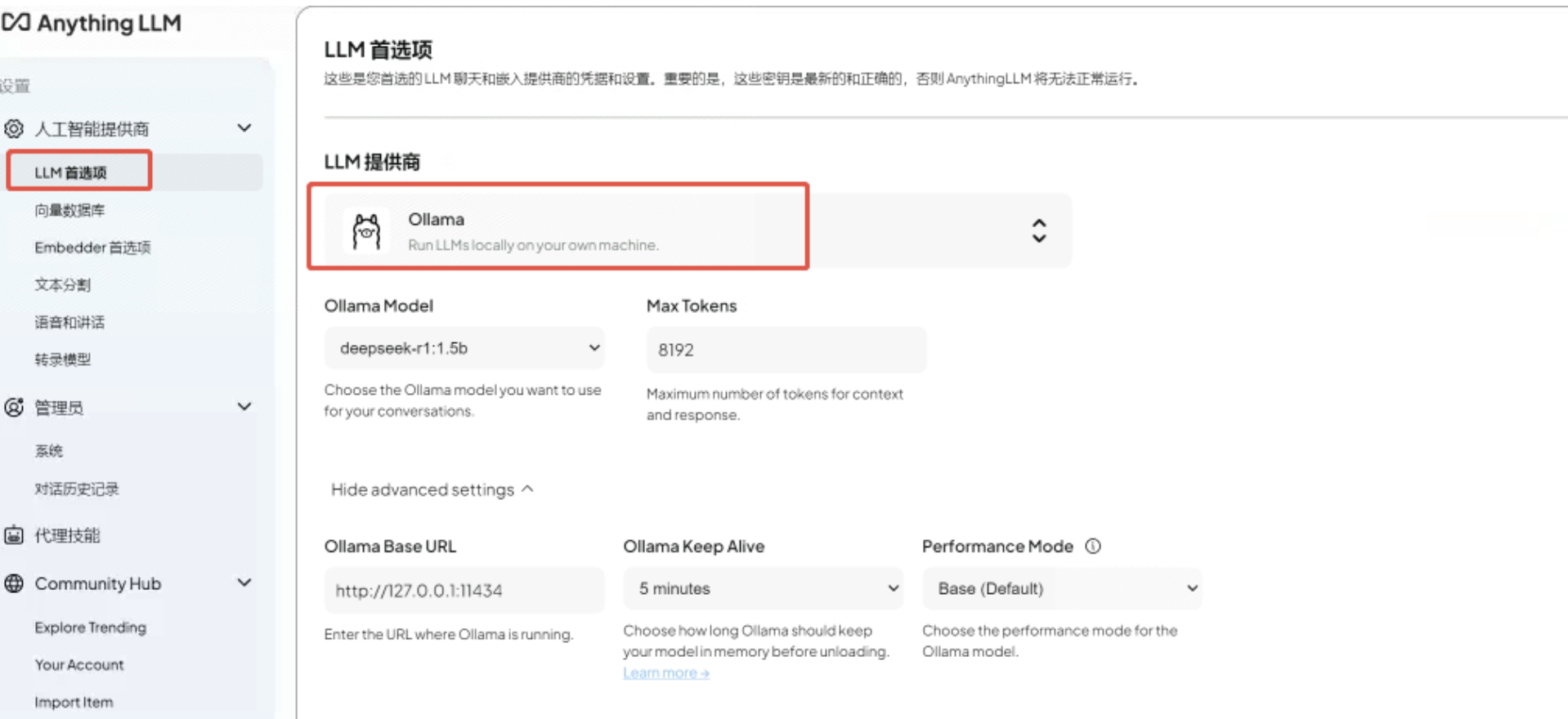Open the LLM provider selector arrows

click(1038, 230)
